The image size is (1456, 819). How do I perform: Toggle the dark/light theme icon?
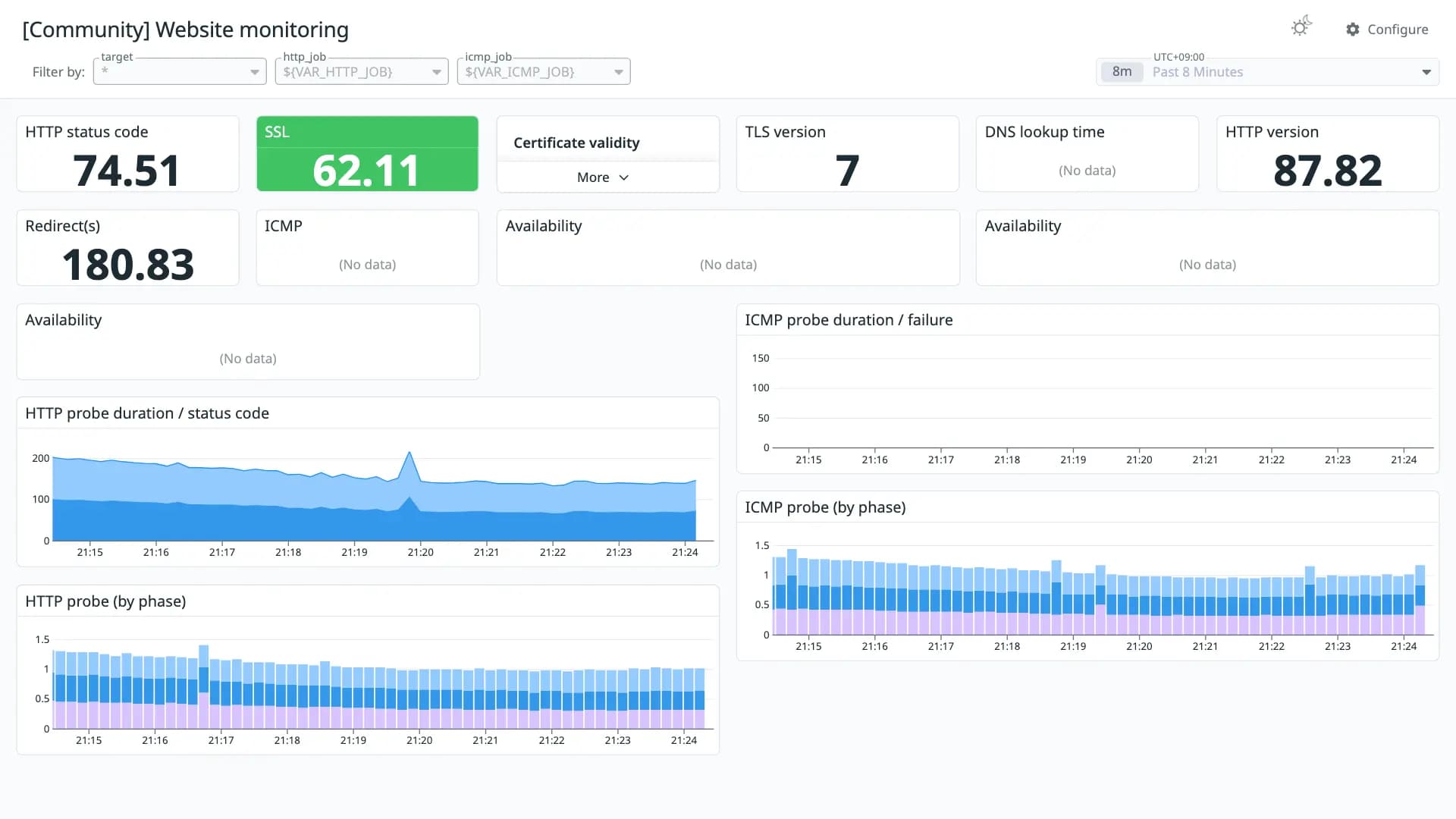pos(1301,27)
